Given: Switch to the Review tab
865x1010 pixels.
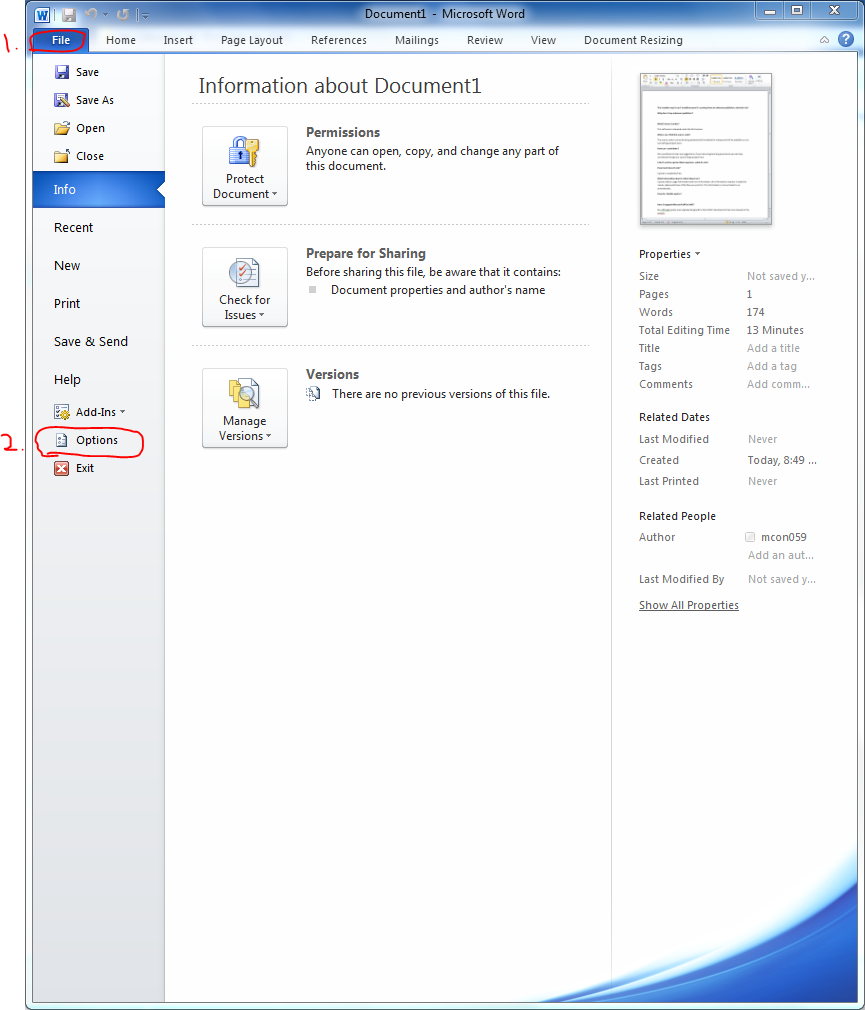Looking at the screenshot, I should 485,40.
